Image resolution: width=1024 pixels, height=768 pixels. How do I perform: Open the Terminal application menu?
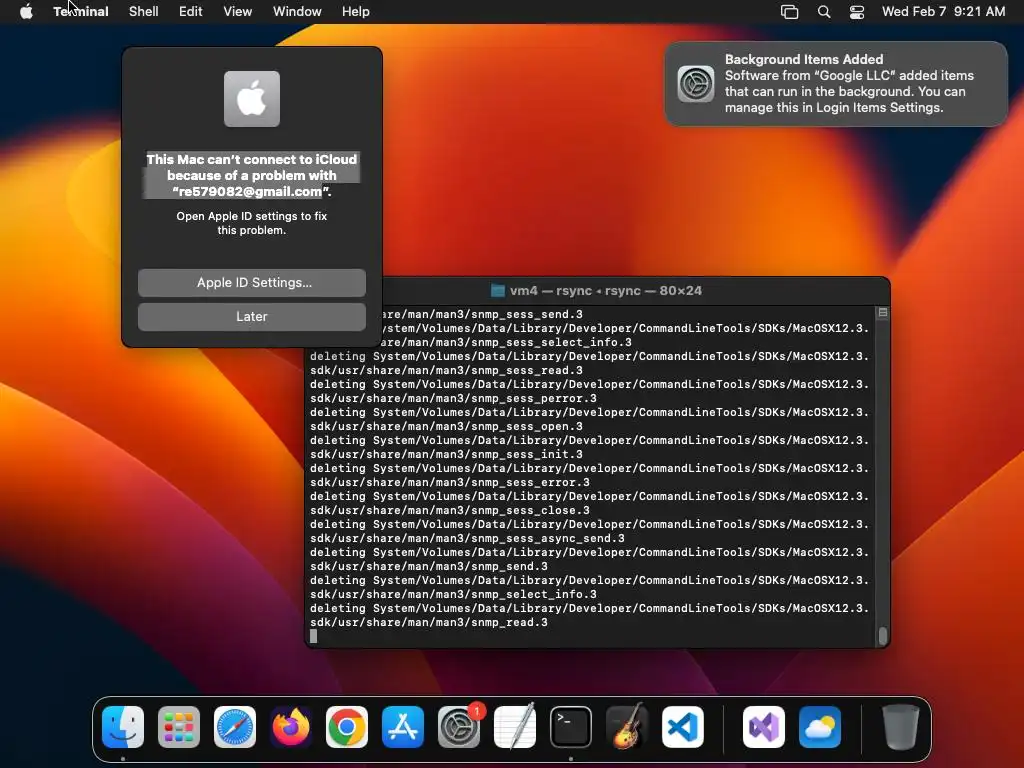[80, 11]
